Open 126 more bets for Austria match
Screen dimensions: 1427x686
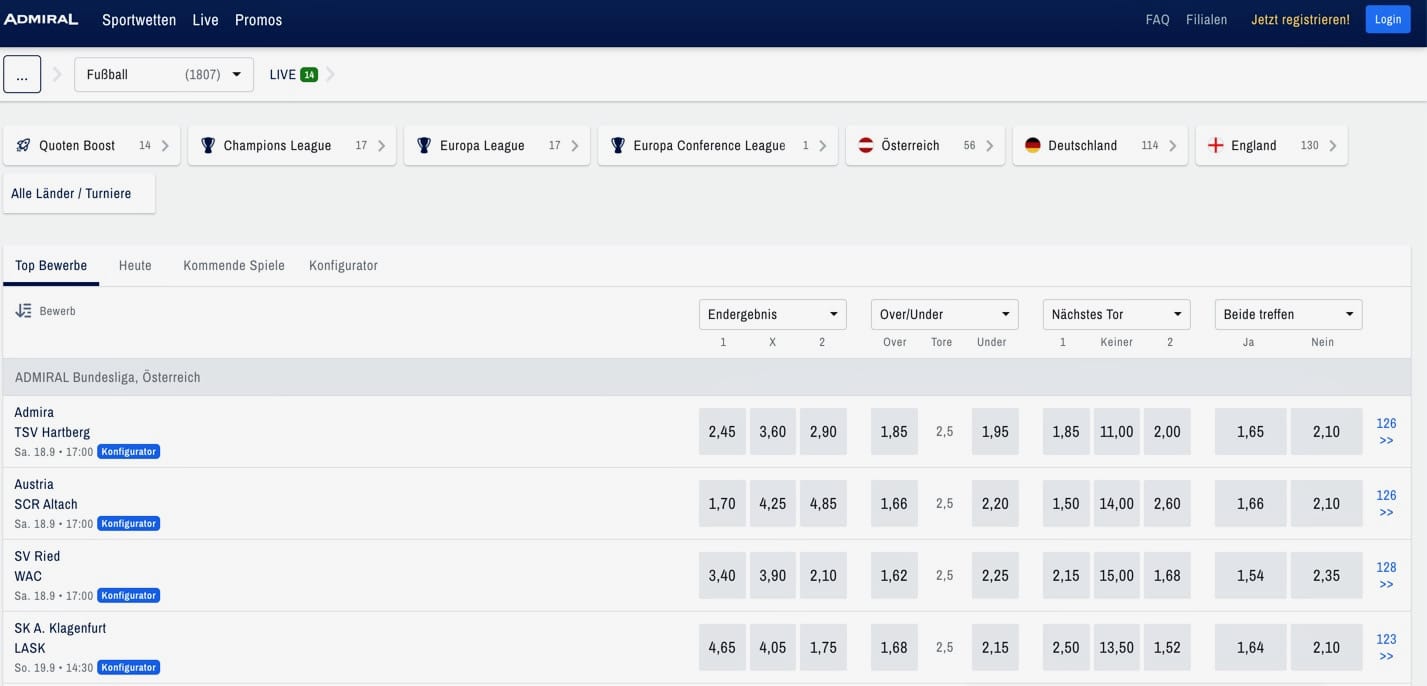[x=1386, y=503]
